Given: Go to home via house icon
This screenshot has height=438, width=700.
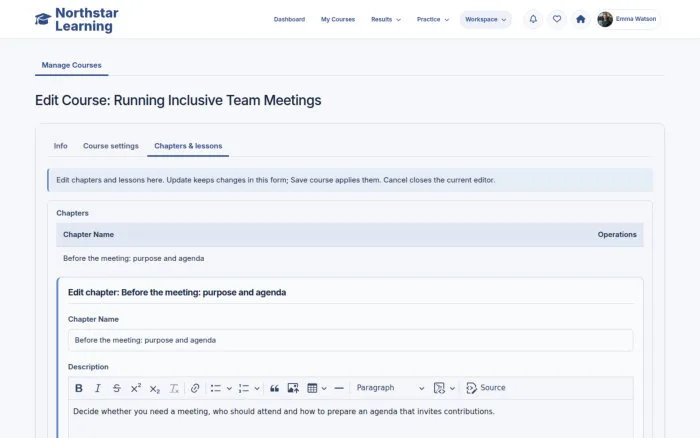Looking at the screenshot, I should point(580,19).
